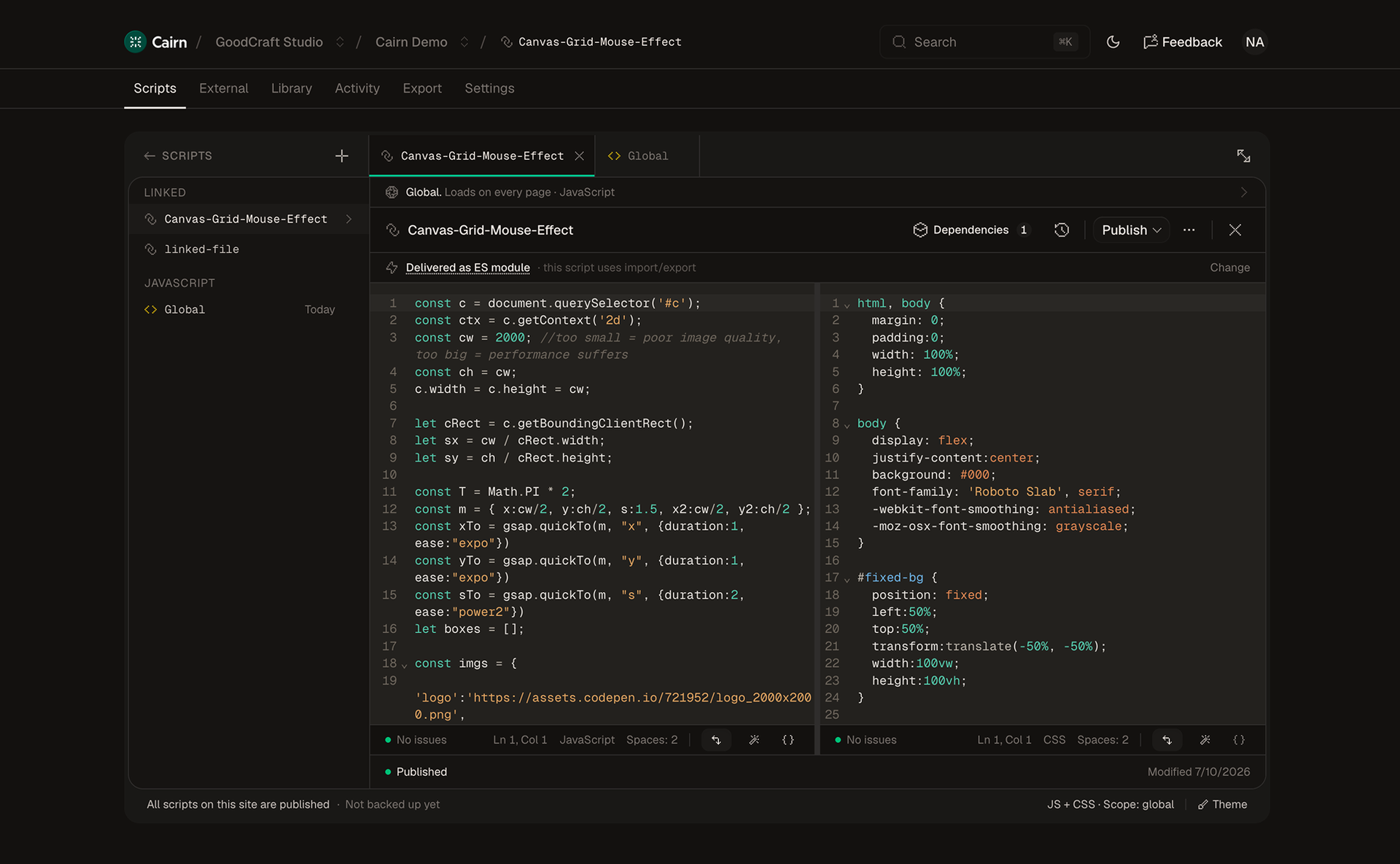Add a new script with plus icon
Screen dimensions: 1400x864
coord(341,156)
